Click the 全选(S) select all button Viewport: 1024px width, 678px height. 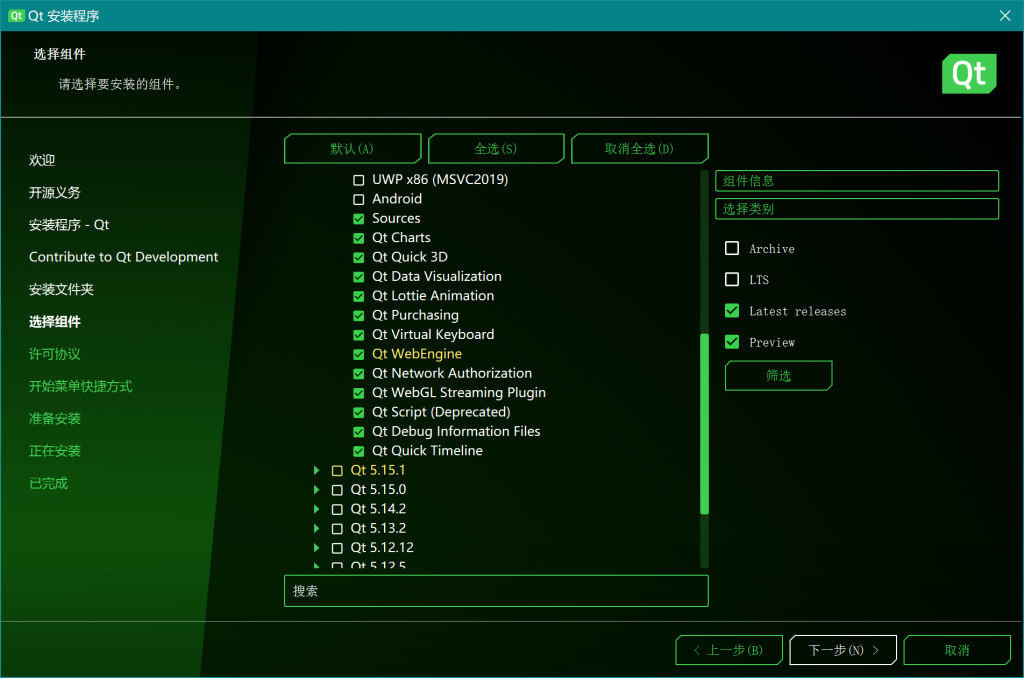pyautogui.click(x=496, y=148)
